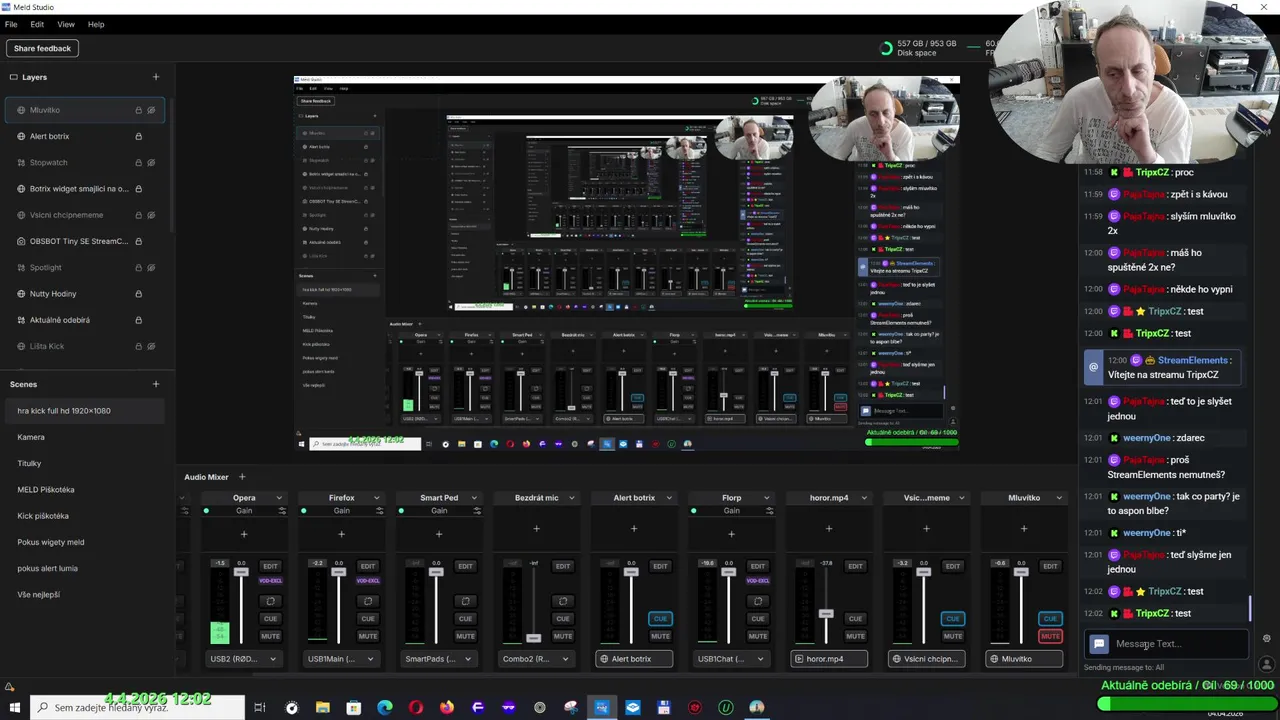Open Microsoft Edge from the taskbar

384,707
